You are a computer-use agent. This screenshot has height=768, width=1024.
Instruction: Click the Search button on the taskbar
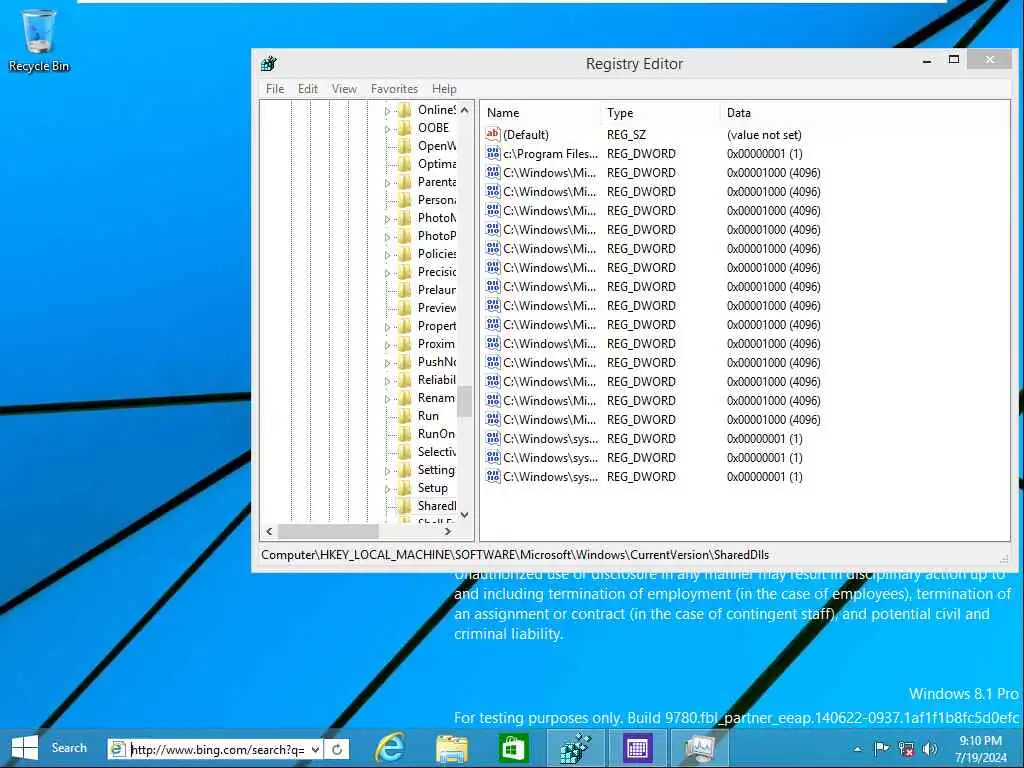(x=69, y=748)
